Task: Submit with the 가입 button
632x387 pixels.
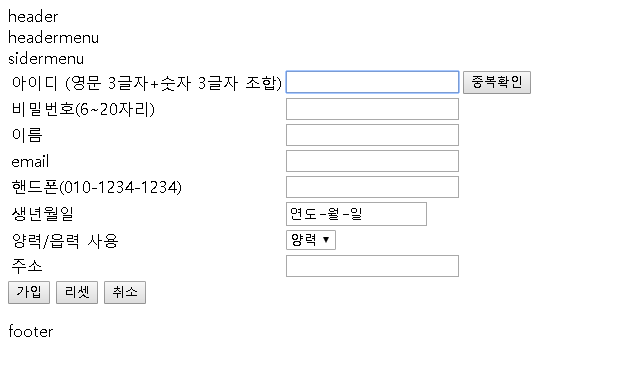Action: pos(29,292)
